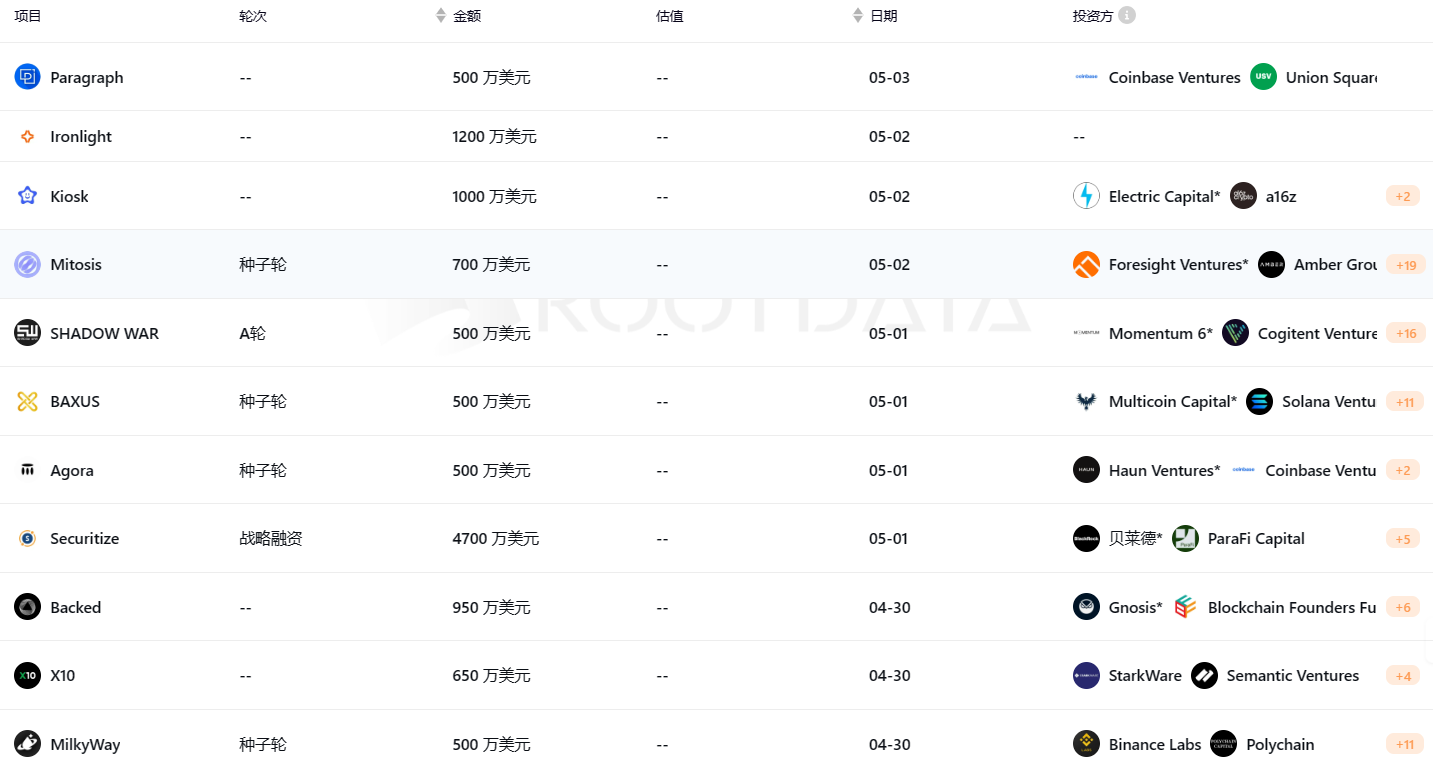Viewport: 1433px width, 758px height.
Task: Open the StarkWare investor link
Action: pyautogui.click(x=1145, y=675)
